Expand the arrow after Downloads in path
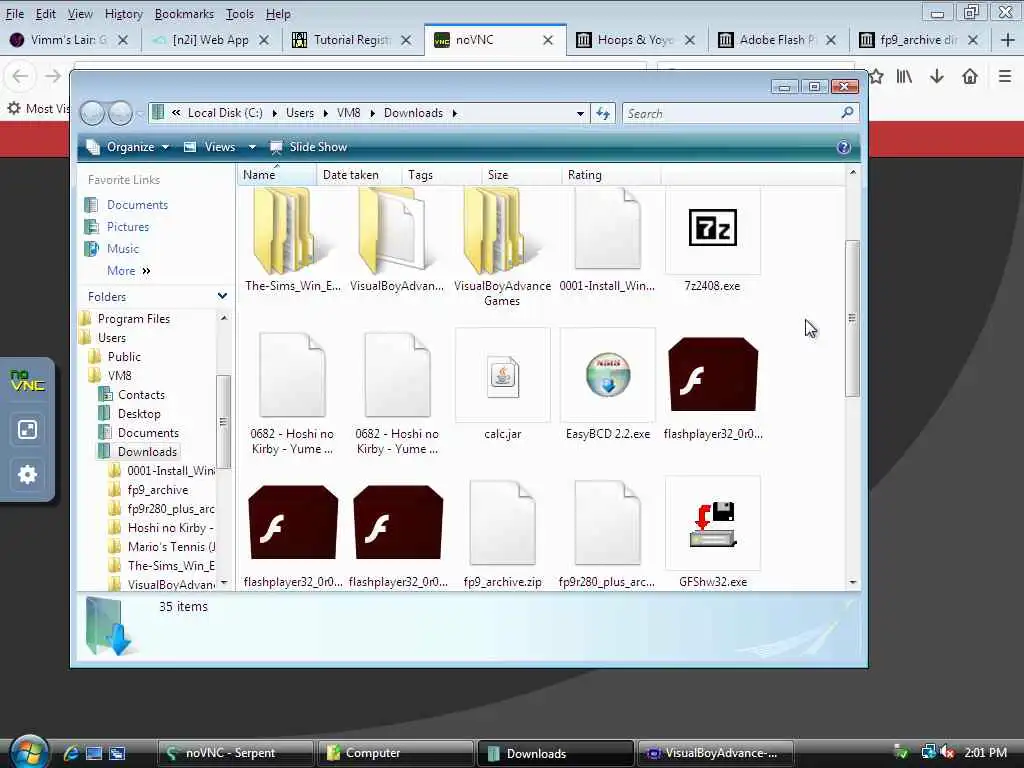The height and width of the screenshot is (768, 1024). click(455, 113)
